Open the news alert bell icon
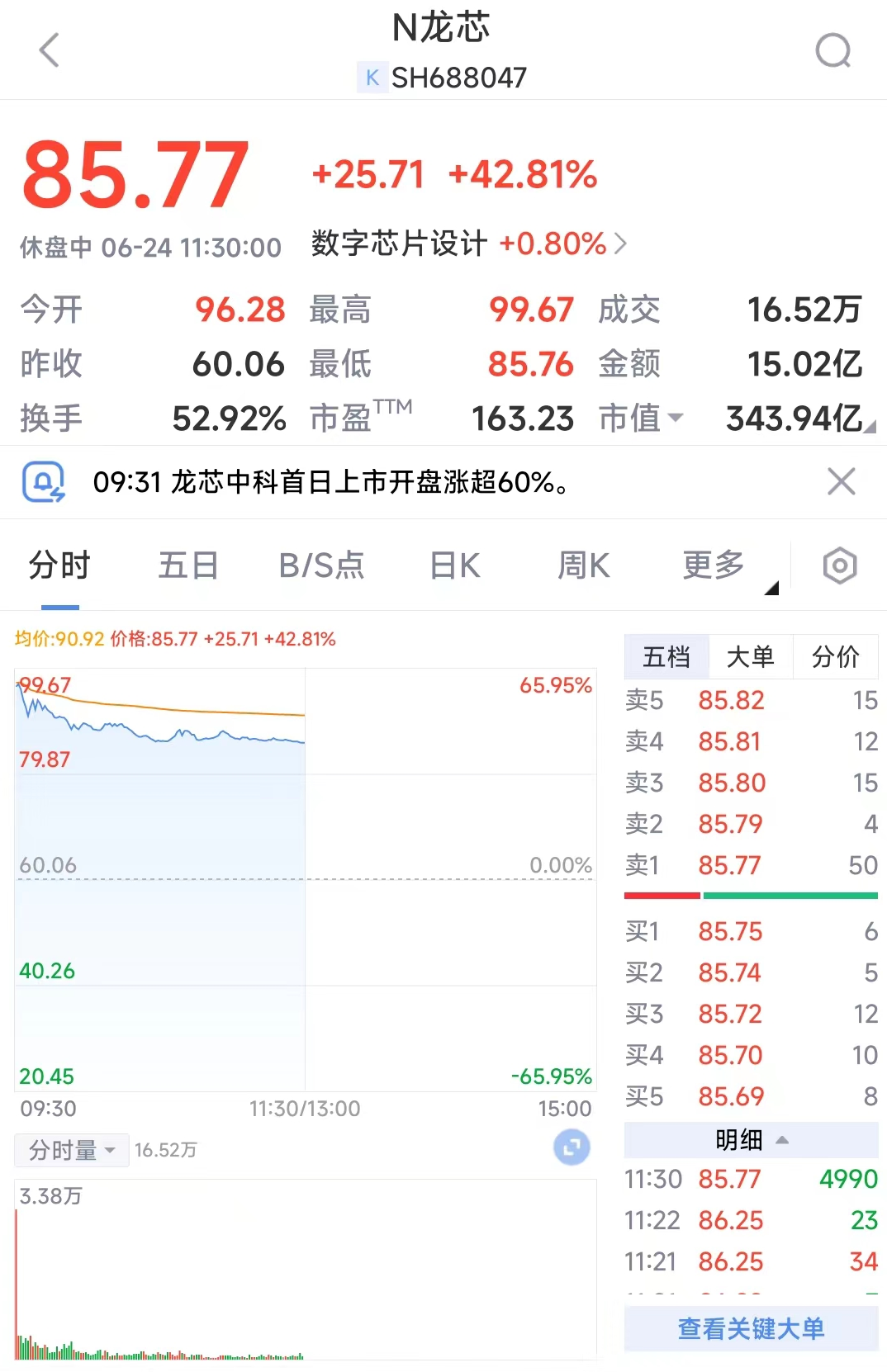 pos(43,482)
